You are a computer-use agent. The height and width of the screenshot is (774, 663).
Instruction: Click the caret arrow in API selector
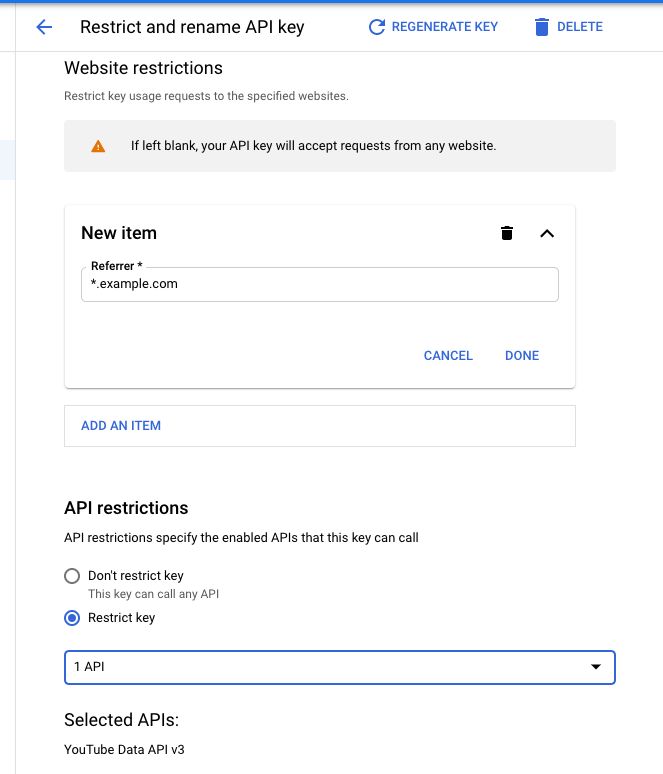coord(596,667)
